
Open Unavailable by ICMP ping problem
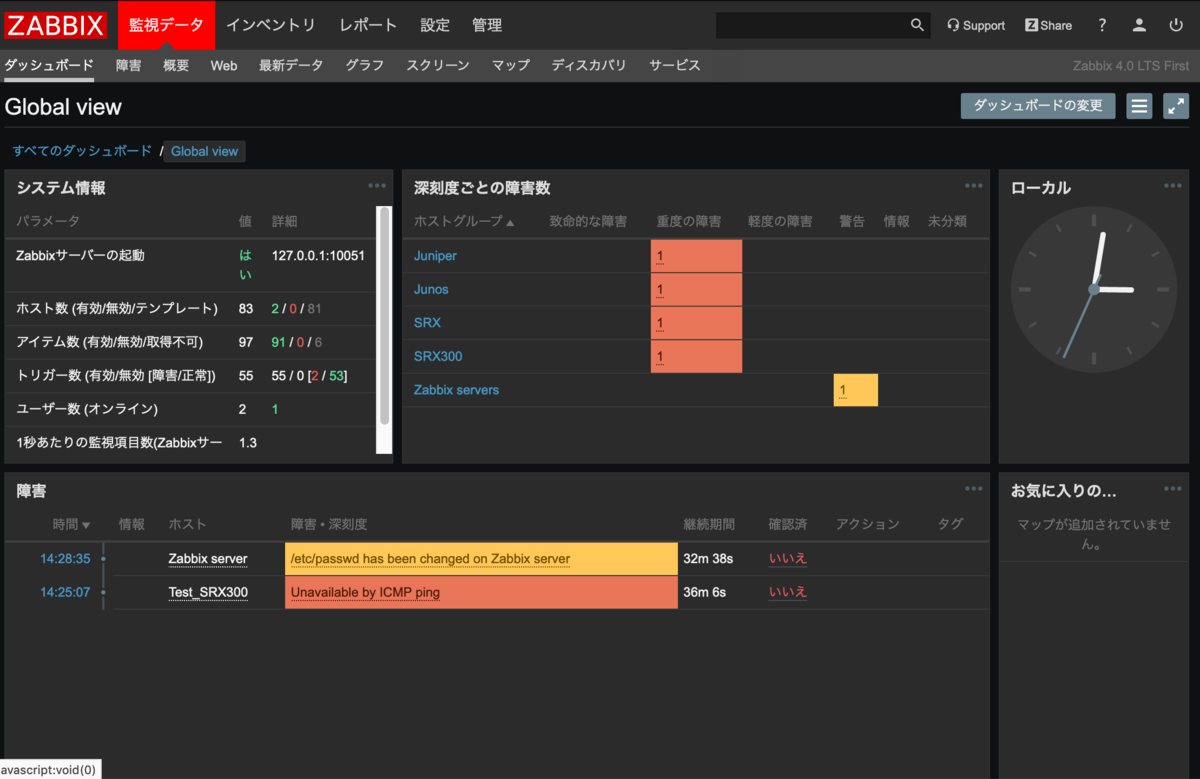(365, 592)
